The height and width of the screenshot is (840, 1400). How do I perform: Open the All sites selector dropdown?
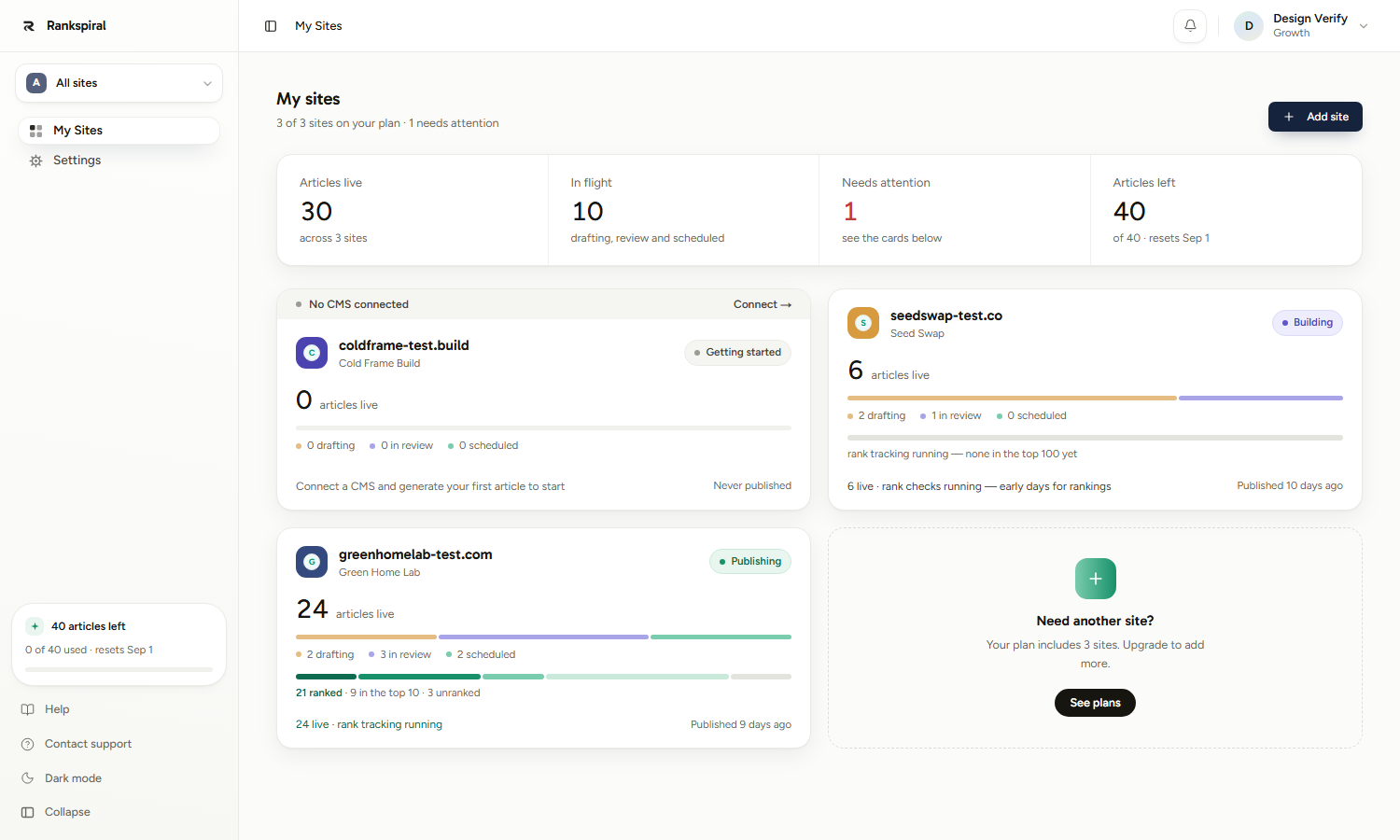point(119,83)
